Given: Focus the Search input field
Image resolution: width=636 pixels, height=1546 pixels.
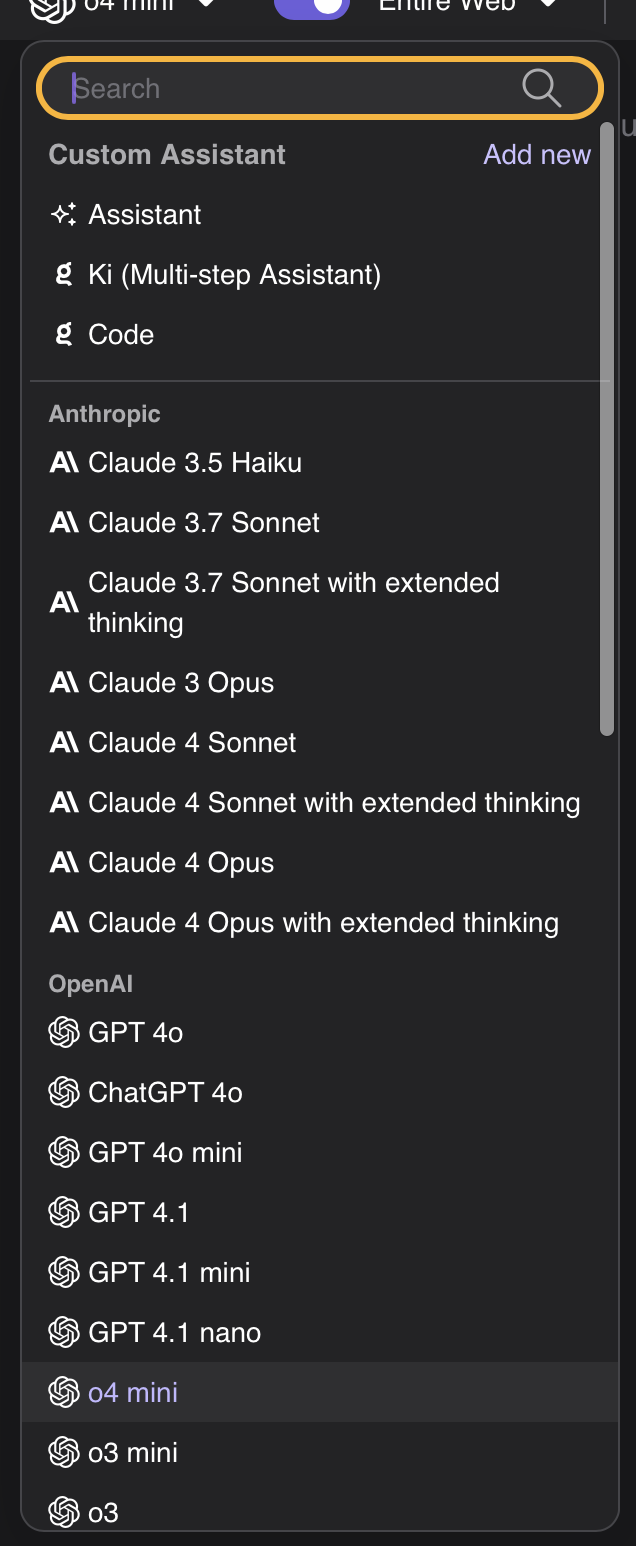Looking at the screenshot, I should click(x=290, y=89).
